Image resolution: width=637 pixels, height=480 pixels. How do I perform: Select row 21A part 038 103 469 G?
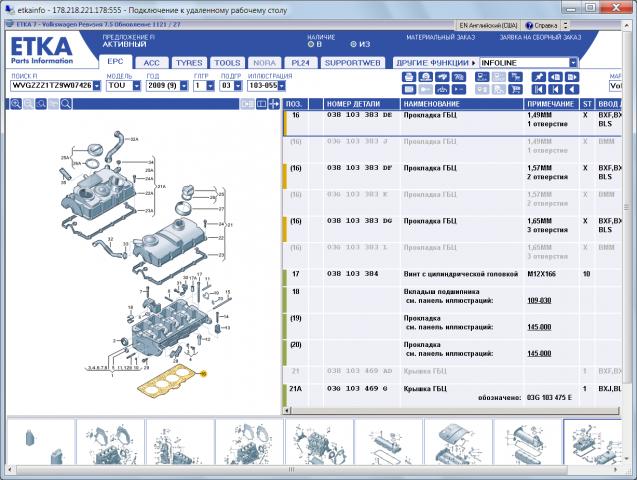(358, 389)
